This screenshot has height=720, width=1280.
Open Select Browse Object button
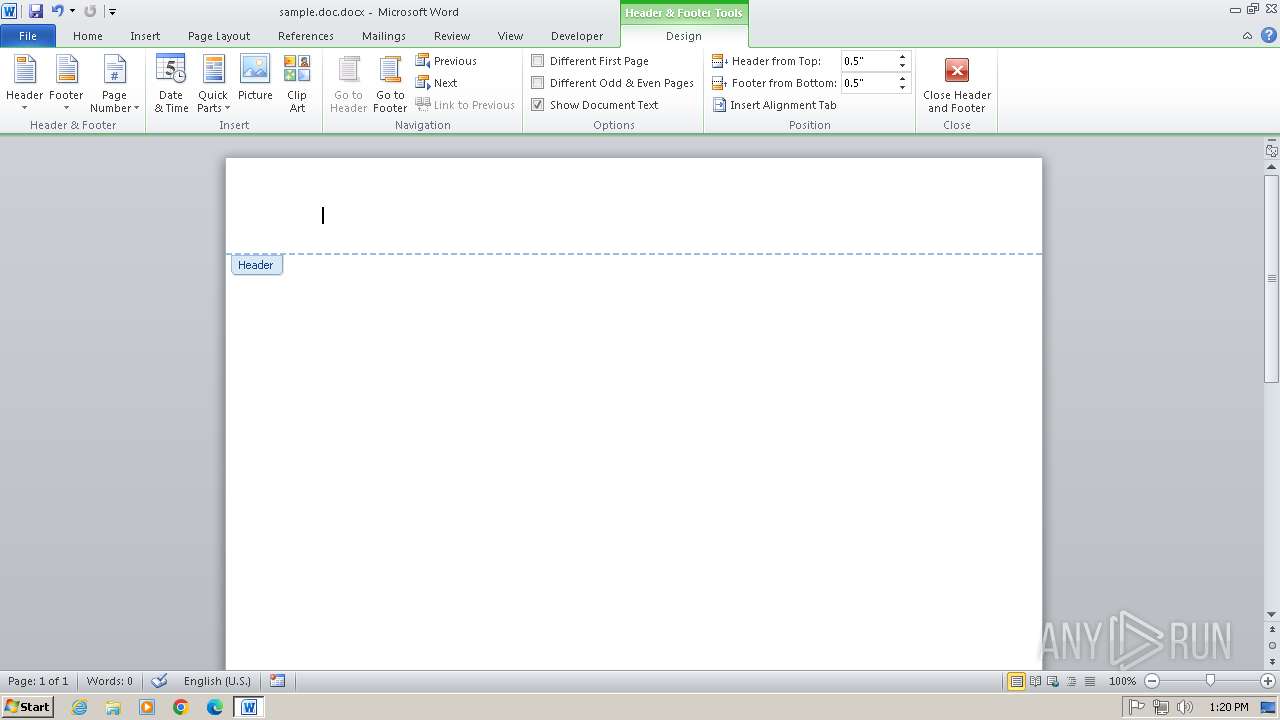click(x=1272, y=646)
